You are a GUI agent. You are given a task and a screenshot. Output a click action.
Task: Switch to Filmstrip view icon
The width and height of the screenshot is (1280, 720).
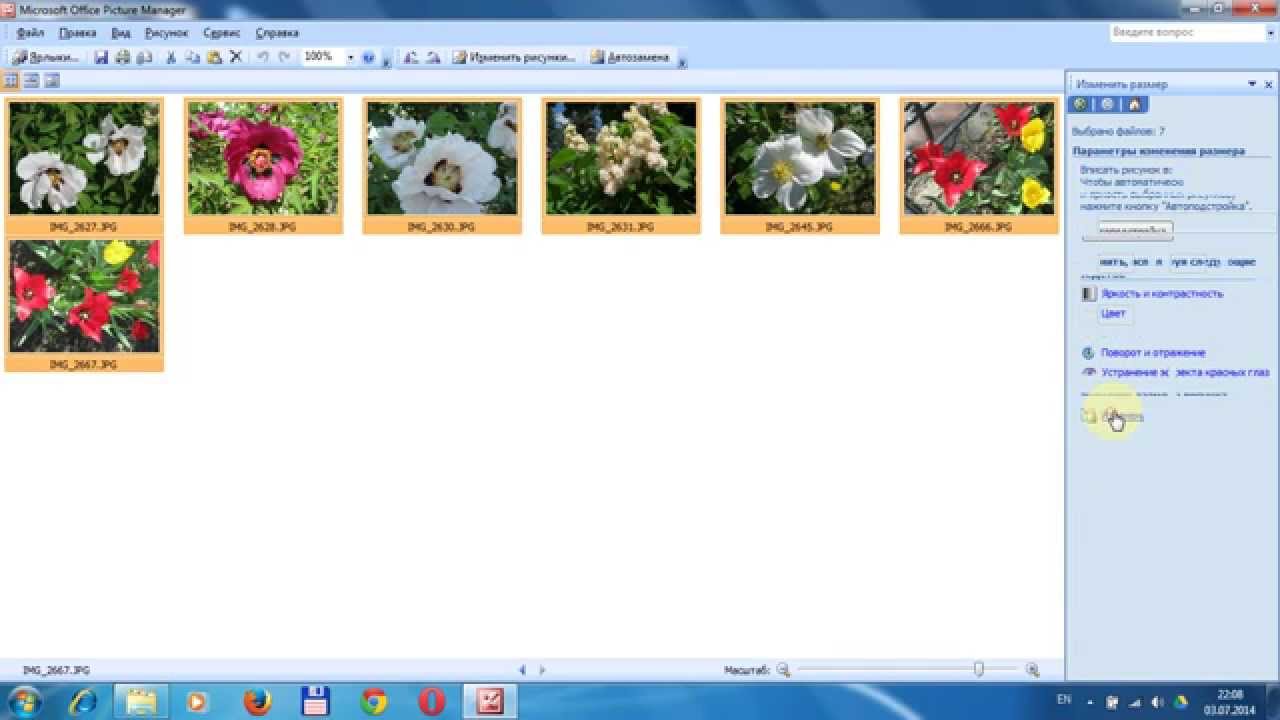tap(31, 80)
